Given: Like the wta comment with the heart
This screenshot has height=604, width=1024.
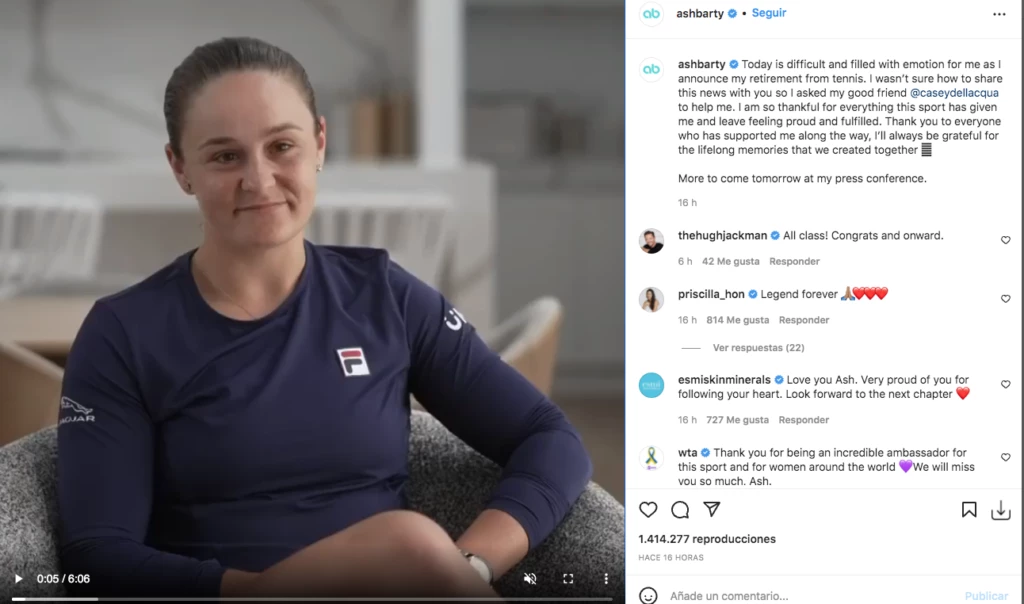Looking at the screenshot, I should 1006,457.
